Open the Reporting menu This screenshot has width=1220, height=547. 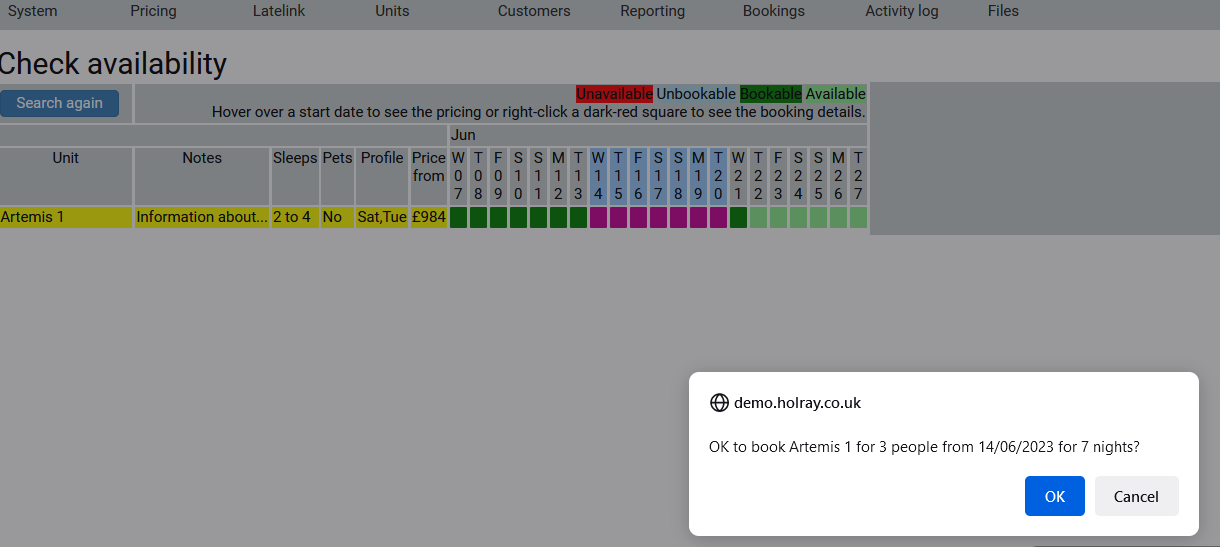click(x=652, y=11)
